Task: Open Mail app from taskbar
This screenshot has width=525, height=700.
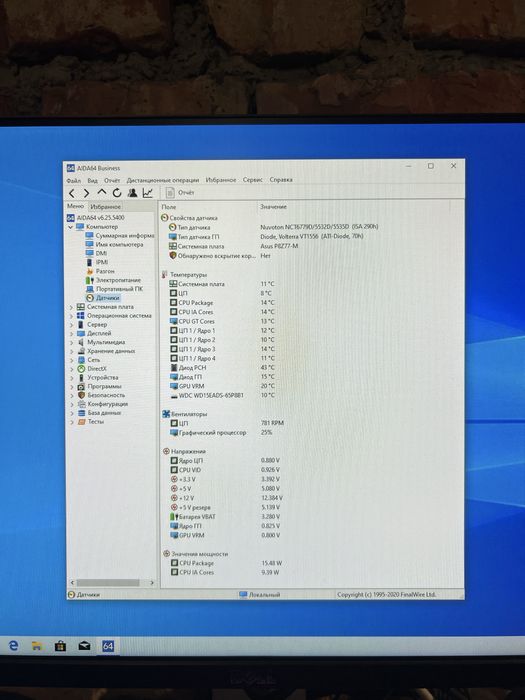Action: click(x=84, y=646)
